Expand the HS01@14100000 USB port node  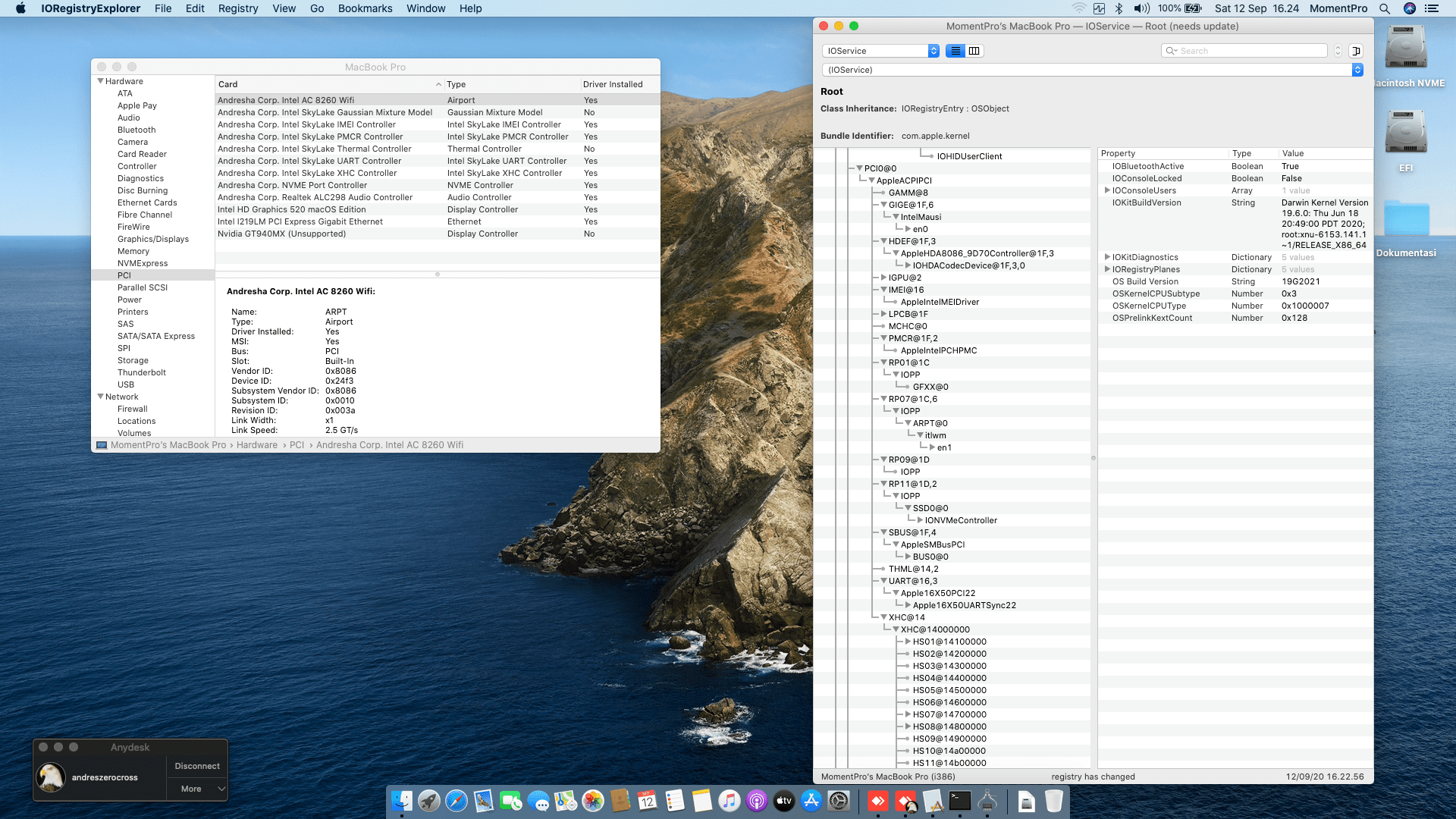(x=908, y=642)
